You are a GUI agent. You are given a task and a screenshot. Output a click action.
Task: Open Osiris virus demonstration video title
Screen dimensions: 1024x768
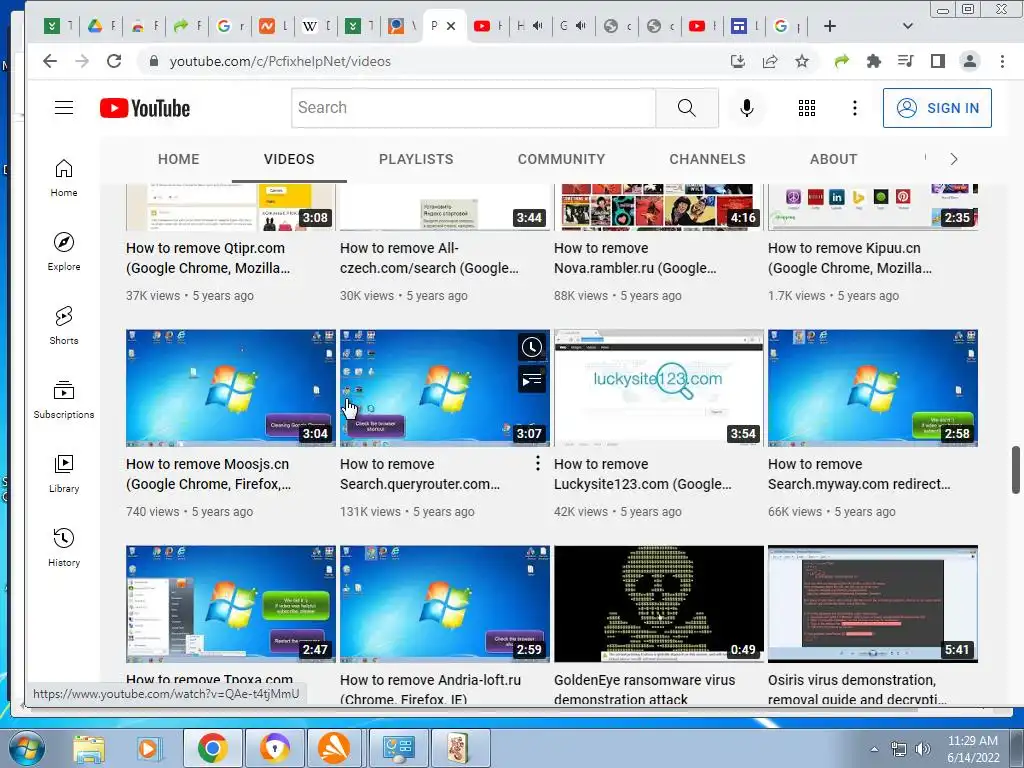(857, 688)
